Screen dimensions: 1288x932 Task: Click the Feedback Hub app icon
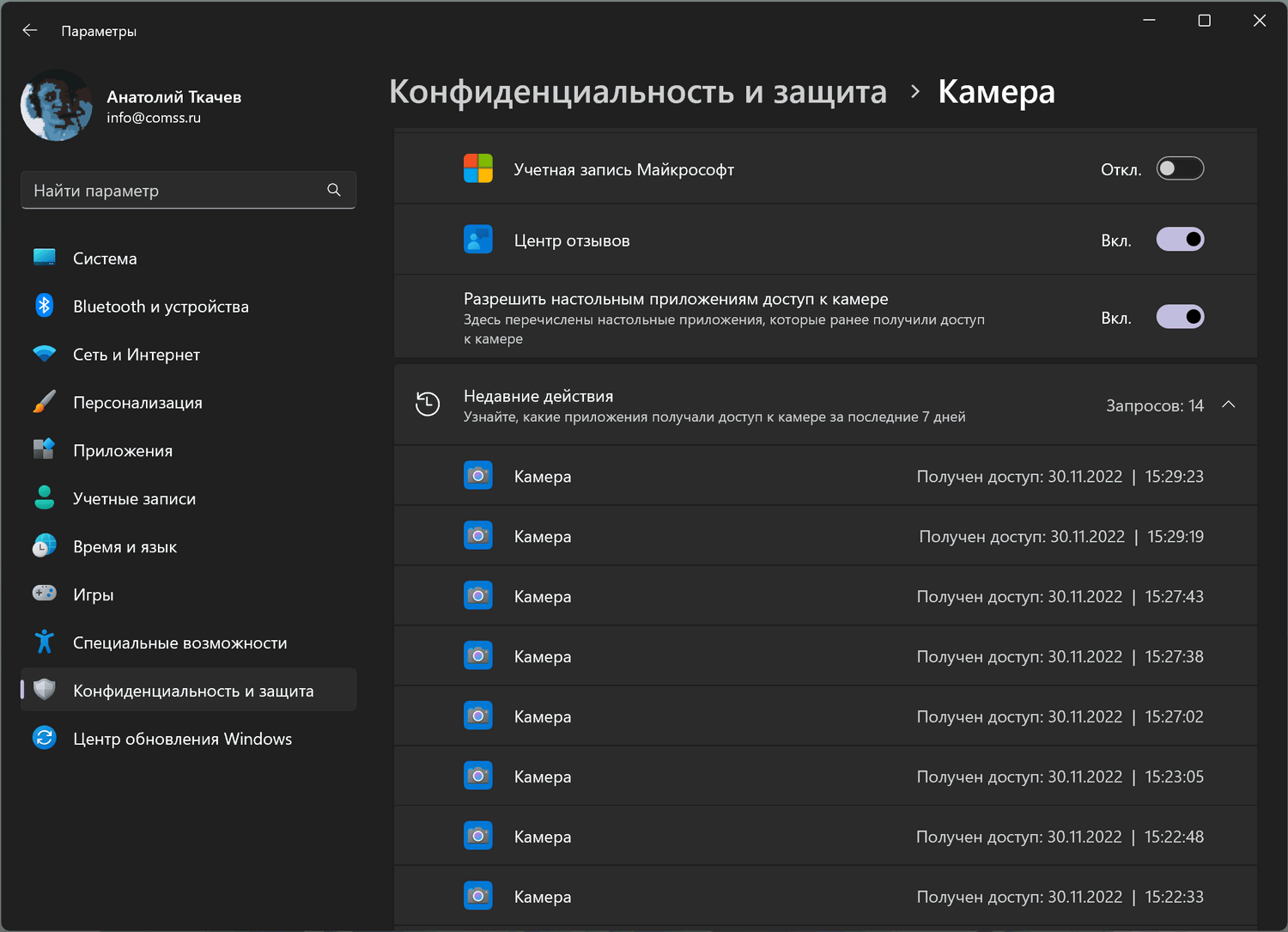(478, 240)
